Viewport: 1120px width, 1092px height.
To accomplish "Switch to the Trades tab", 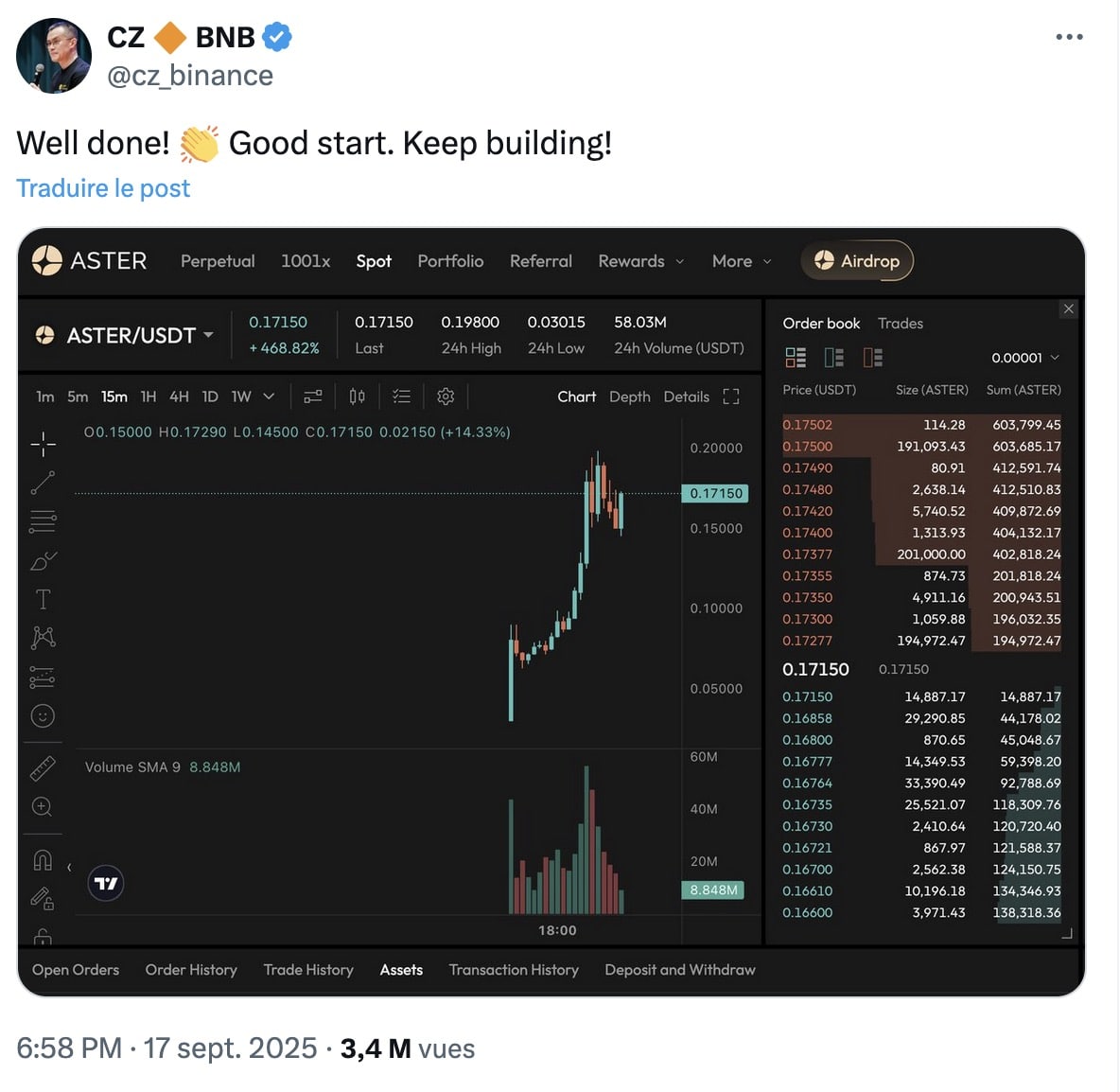I will [x=900, y=324].
